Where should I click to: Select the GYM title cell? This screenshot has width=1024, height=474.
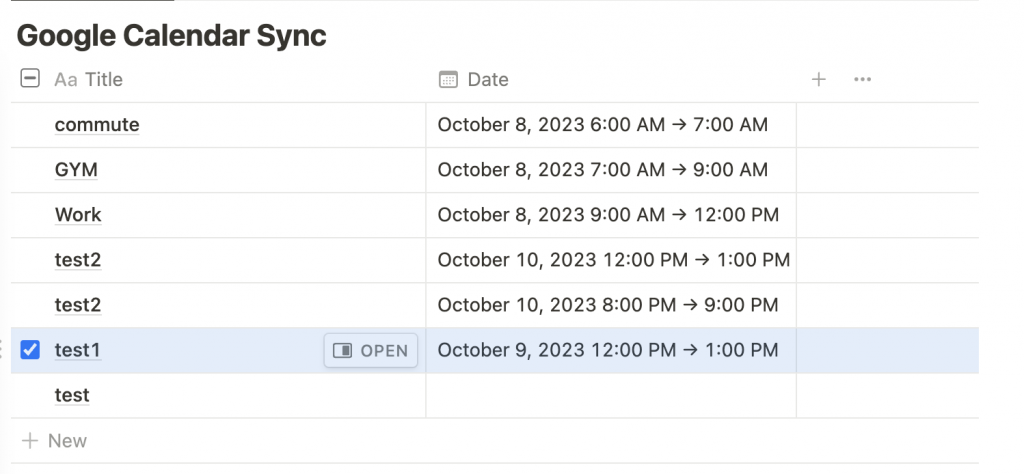tap(76, 170)
